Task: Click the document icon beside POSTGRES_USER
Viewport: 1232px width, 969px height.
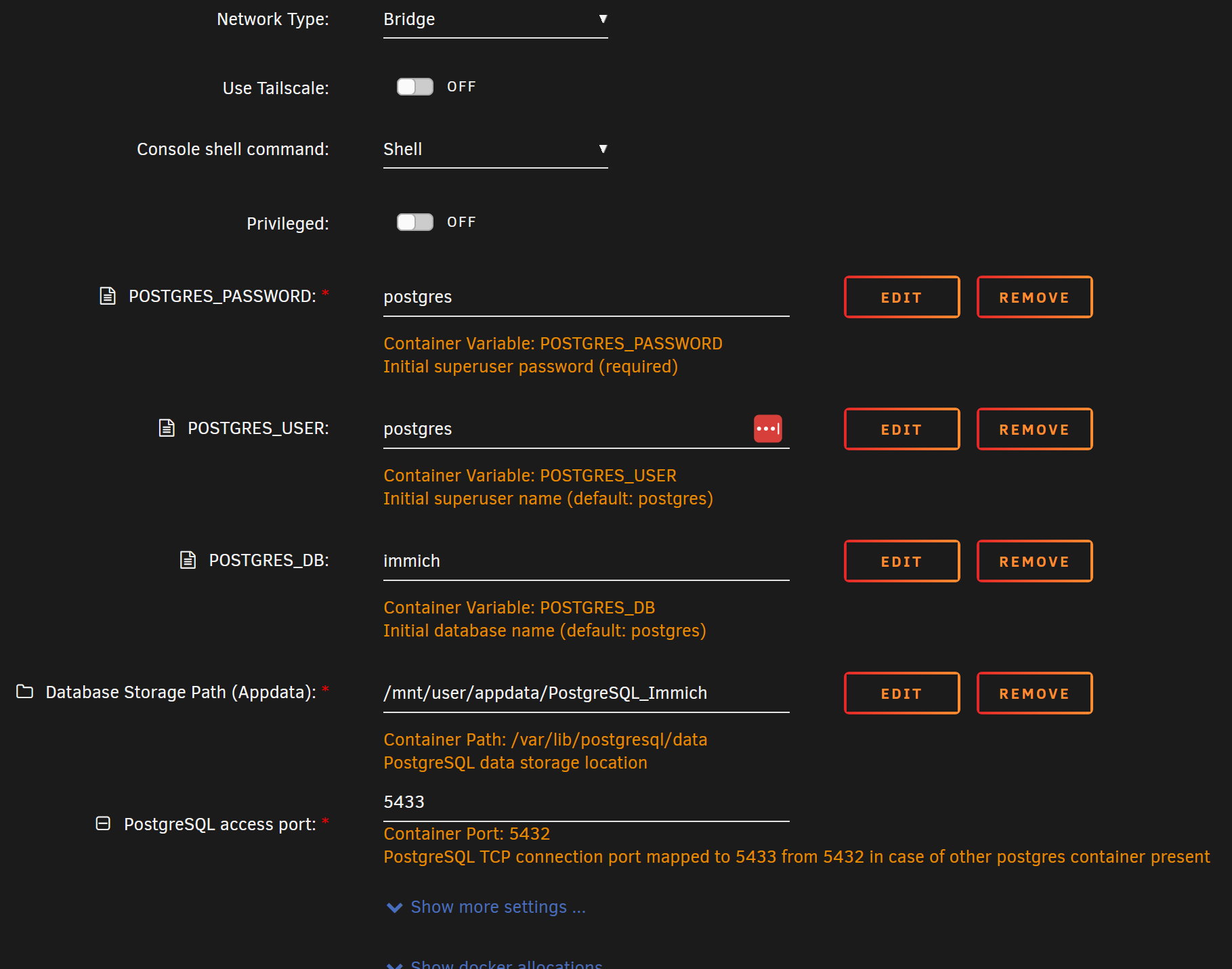Action: tap(166, 428)
